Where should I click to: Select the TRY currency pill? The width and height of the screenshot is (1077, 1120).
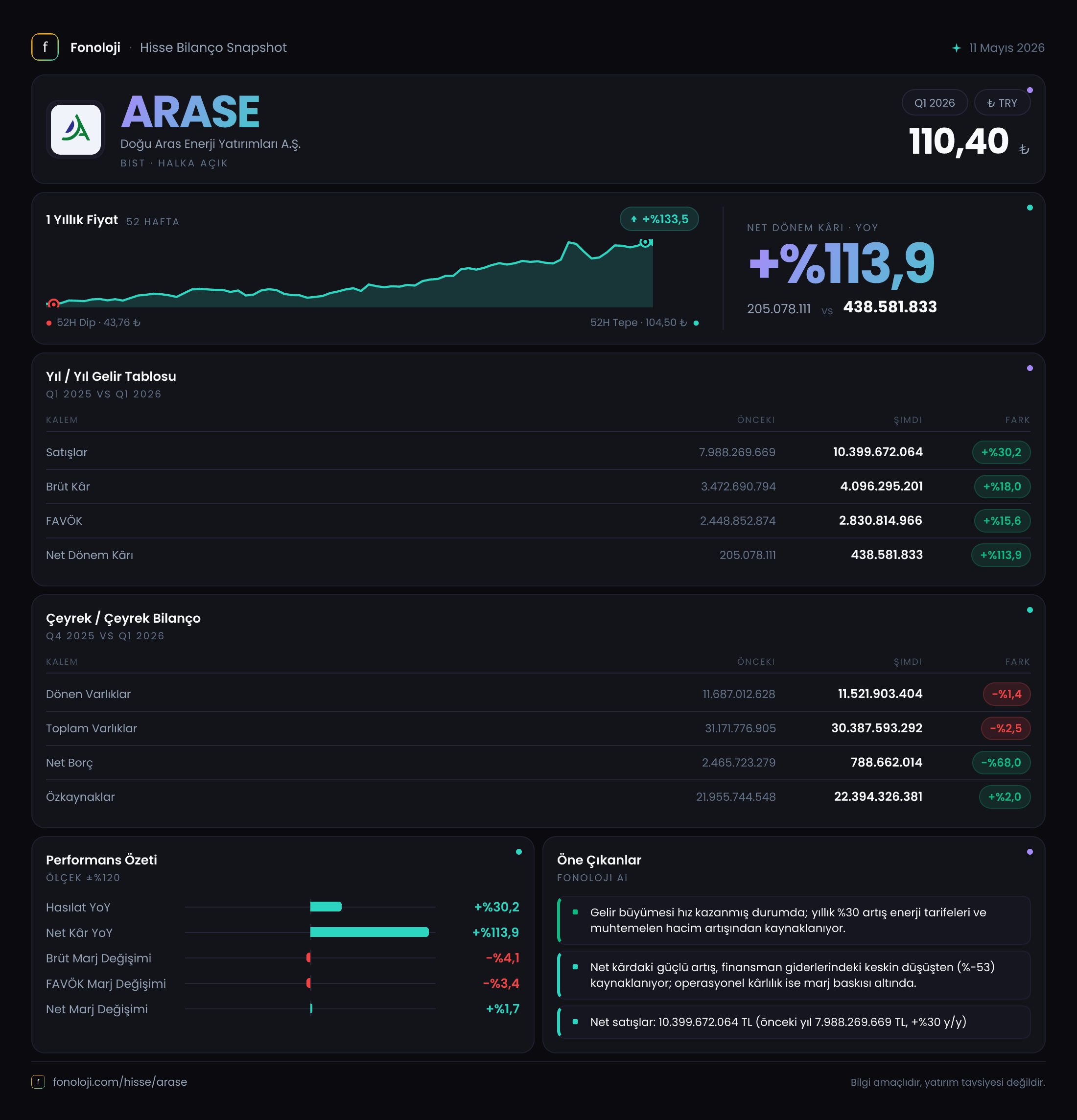[1002, 103]
